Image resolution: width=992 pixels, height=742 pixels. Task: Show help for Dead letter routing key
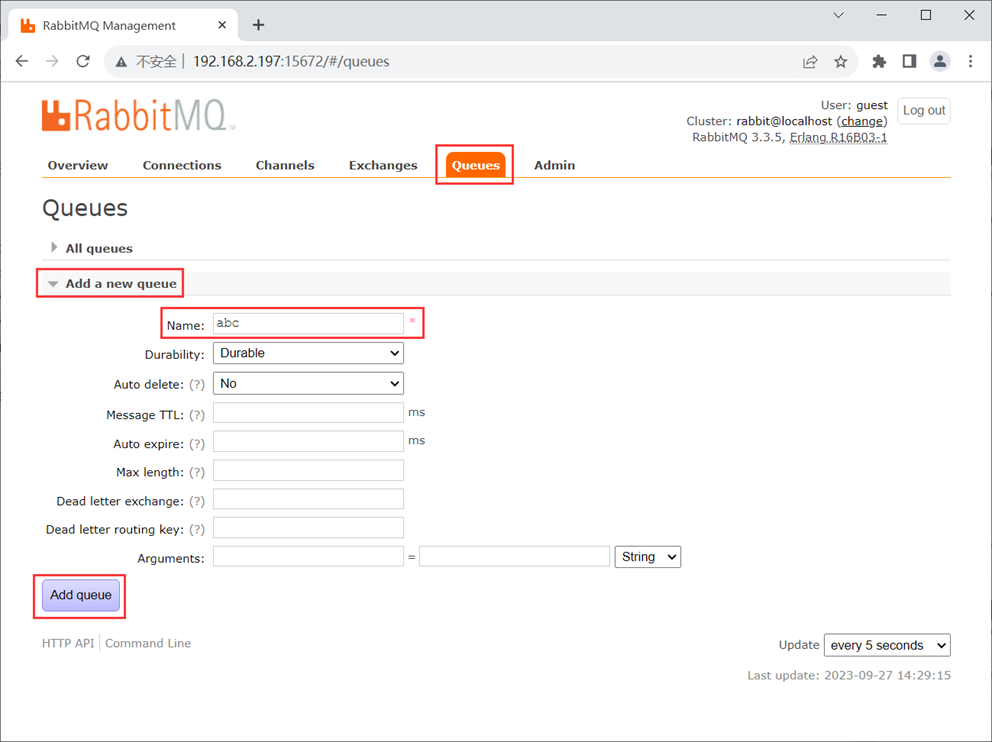point(197,529)
